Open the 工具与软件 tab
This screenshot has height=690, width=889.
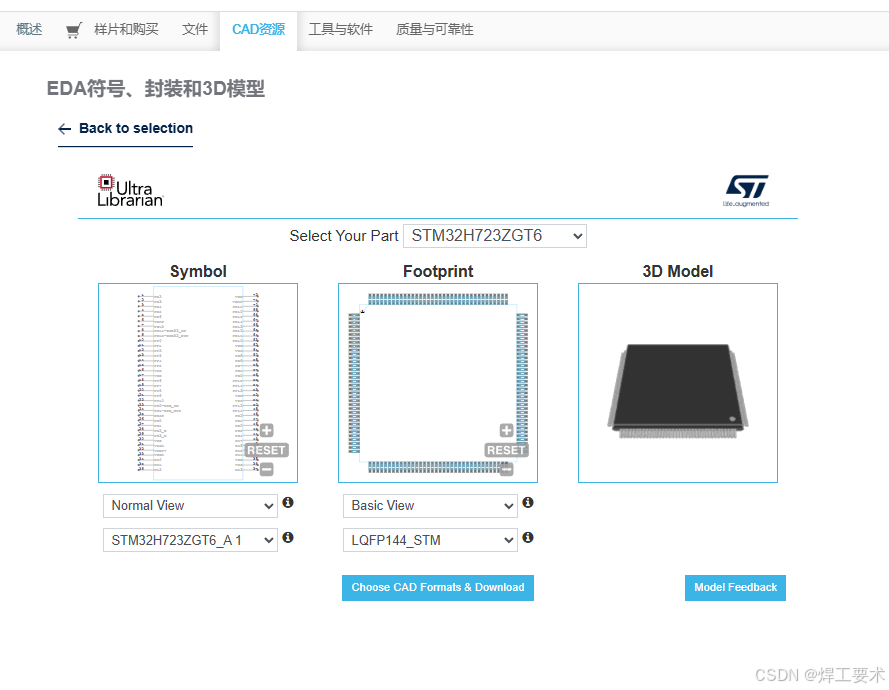coord(341,29)
